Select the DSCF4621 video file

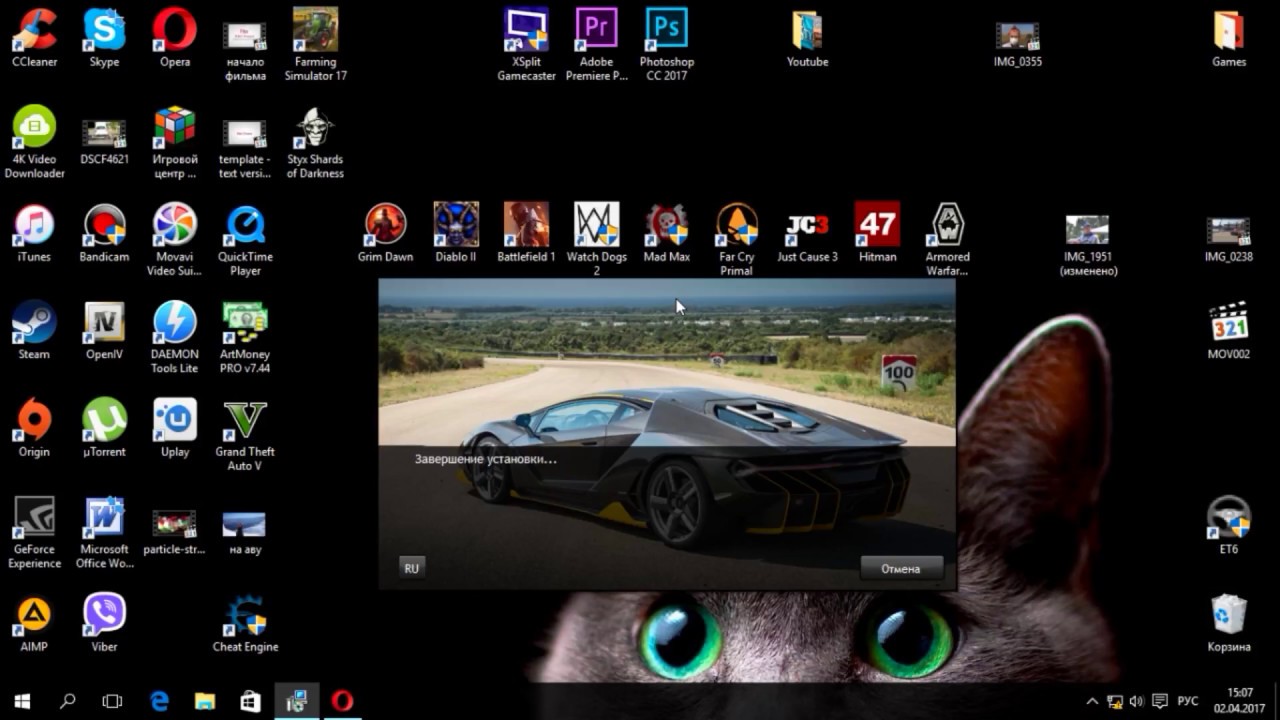point(104,135)
